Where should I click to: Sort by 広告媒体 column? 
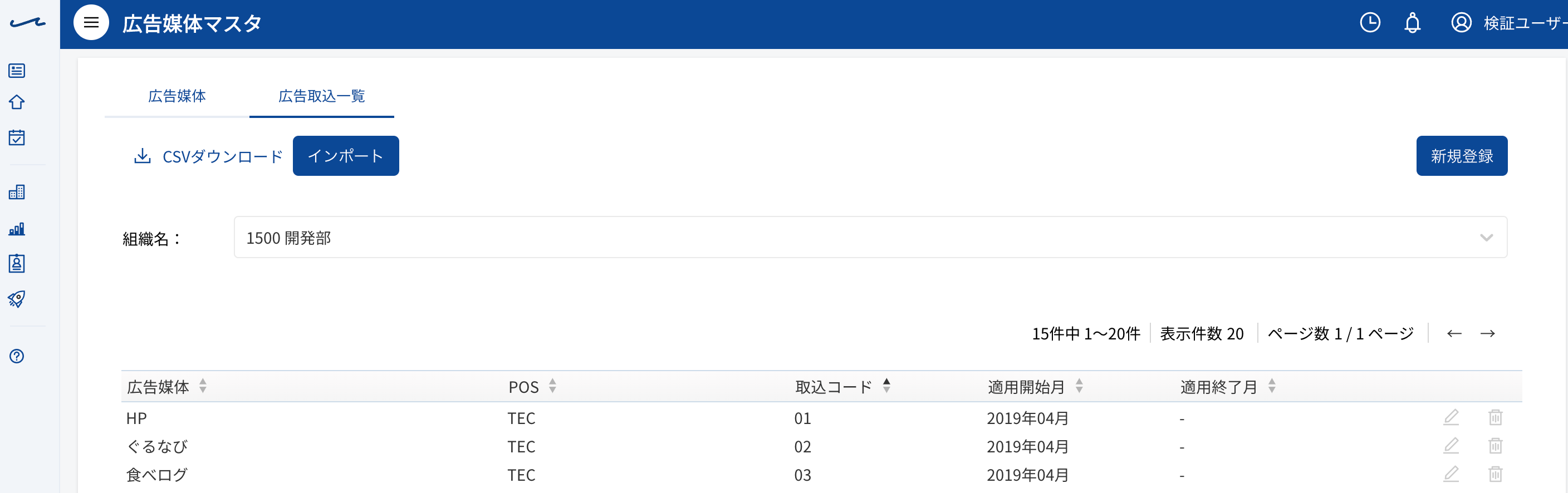tap(203, 386)
